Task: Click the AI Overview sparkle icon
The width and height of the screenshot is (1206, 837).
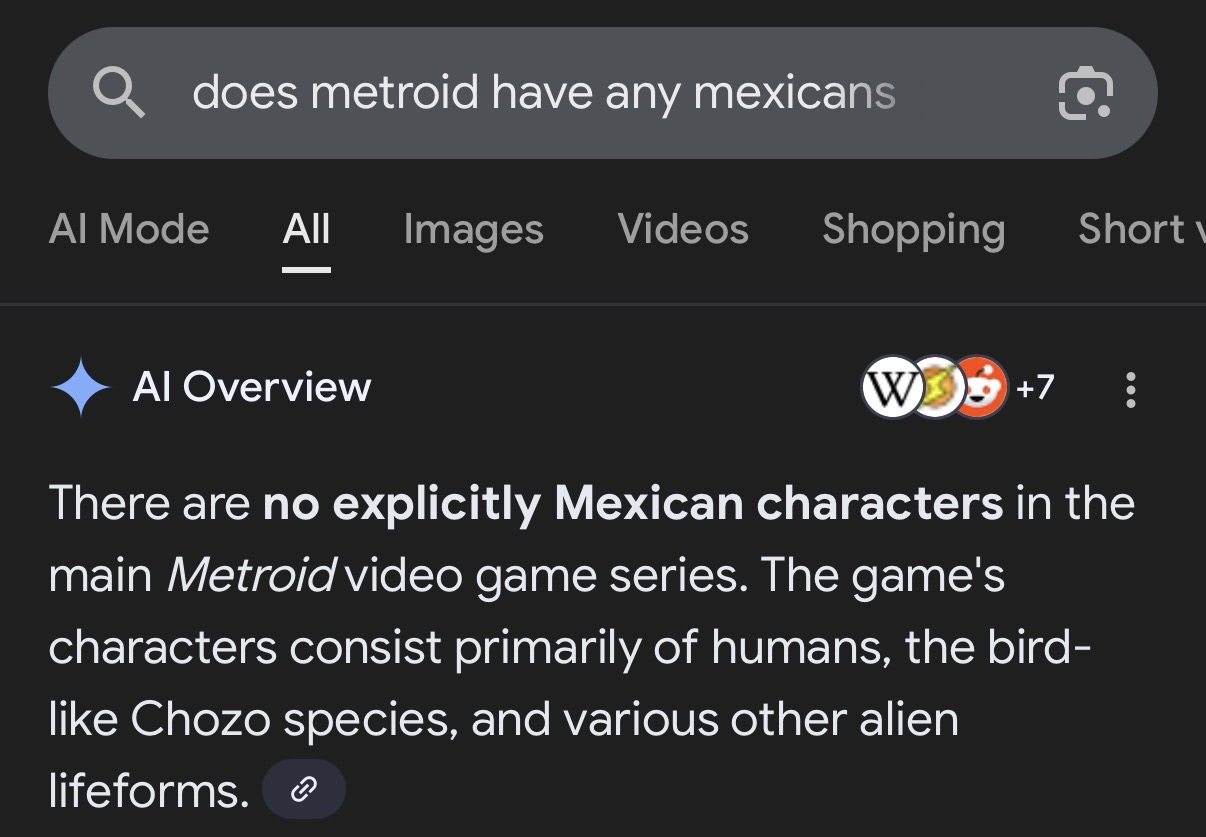Action: click(80, 387)
